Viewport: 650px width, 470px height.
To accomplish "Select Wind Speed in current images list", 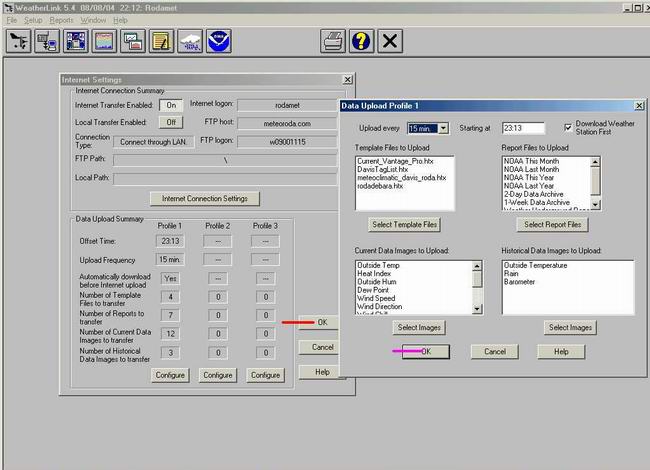I will [x=376, y=298].
